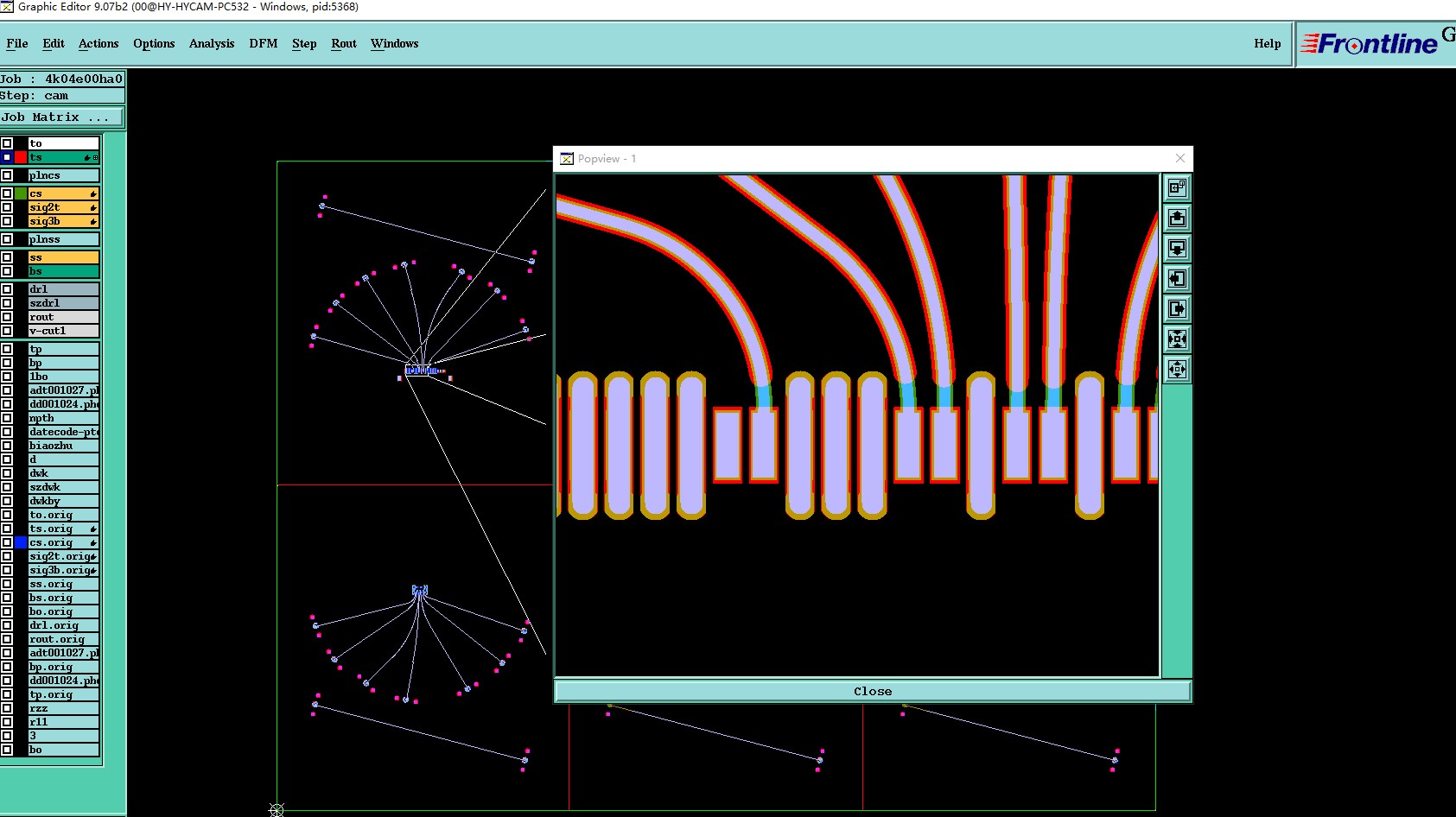Viewport: 1456px width, 817px height.
Task: Select the 'datecode-pt' layer name
Action: point(64,432)
